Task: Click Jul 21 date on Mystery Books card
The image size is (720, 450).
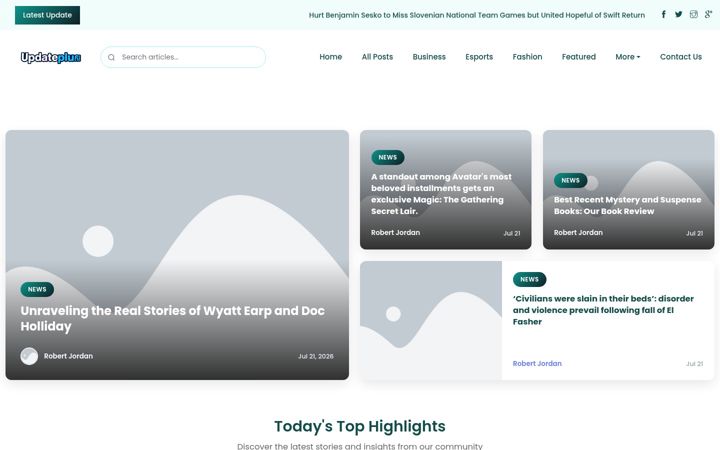Action: coord(694,233)
